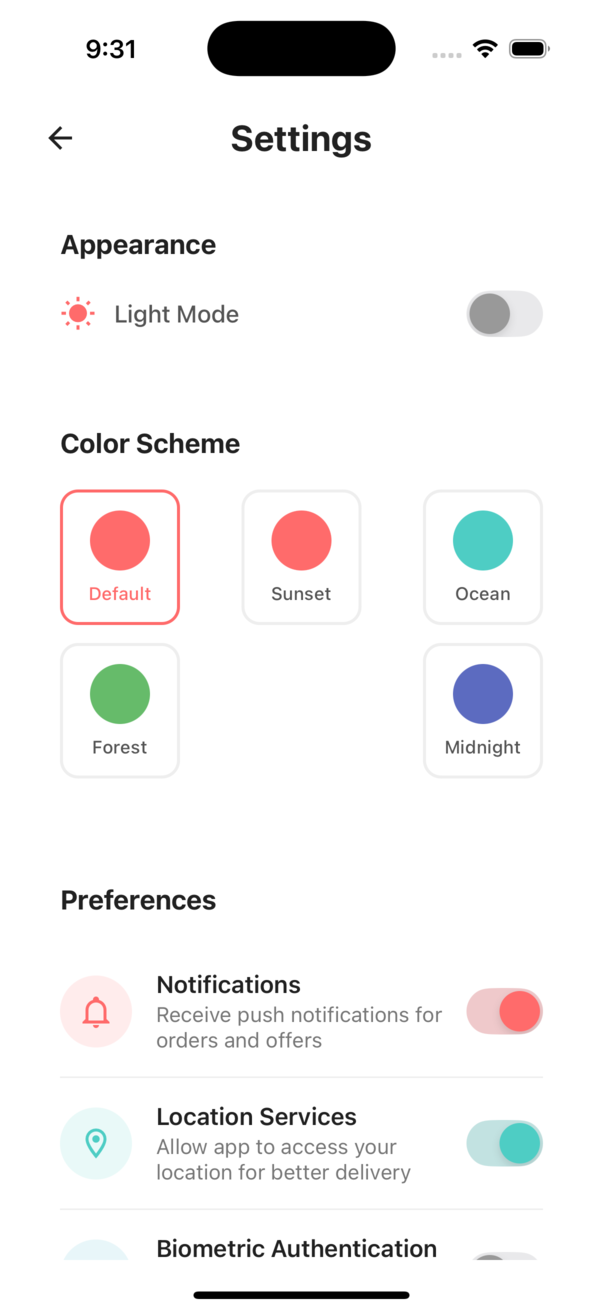Tap the Notifications preference title

229,985
